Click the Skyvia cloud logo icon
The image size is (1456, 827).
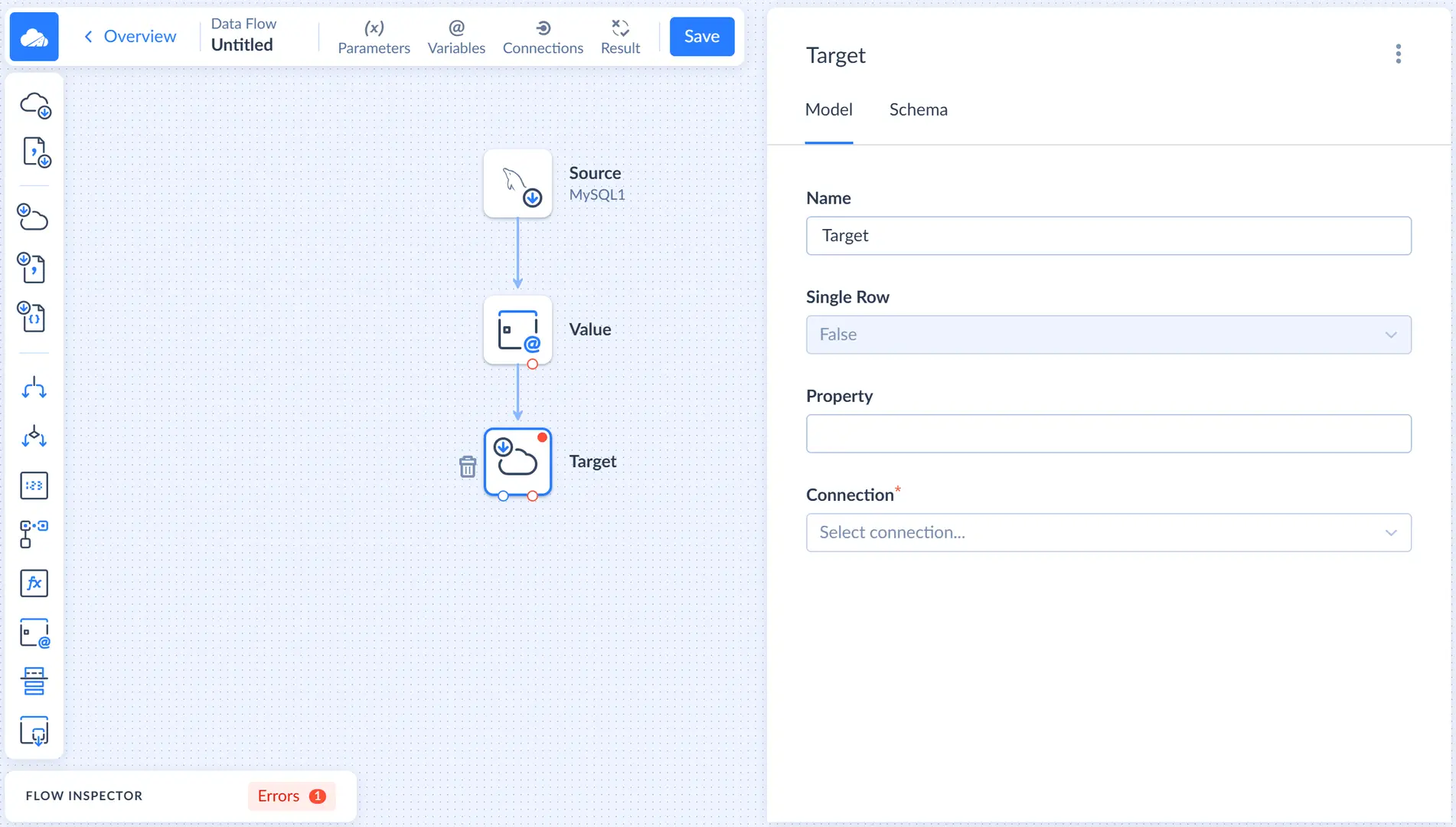[x=34, y=37]
